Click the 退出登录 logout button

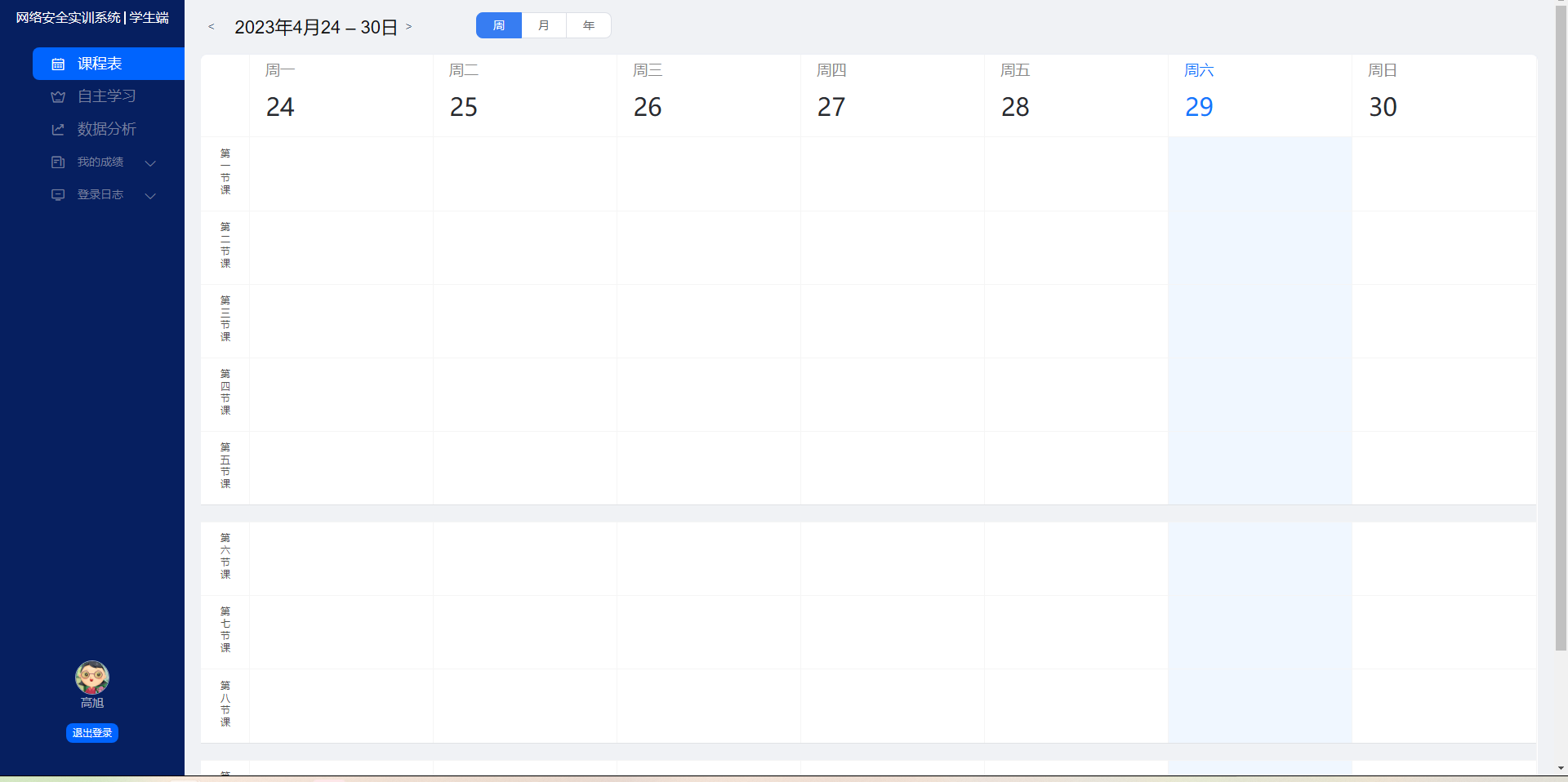92,733
